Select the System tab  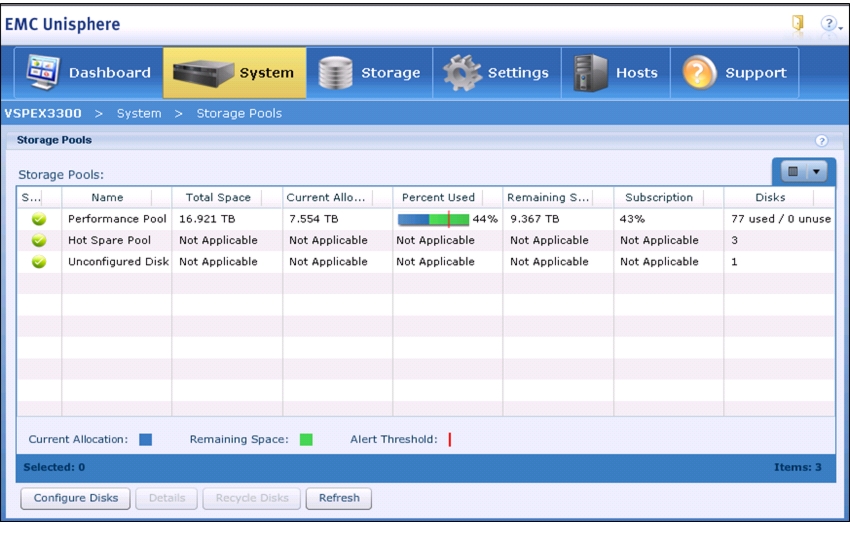235,73
